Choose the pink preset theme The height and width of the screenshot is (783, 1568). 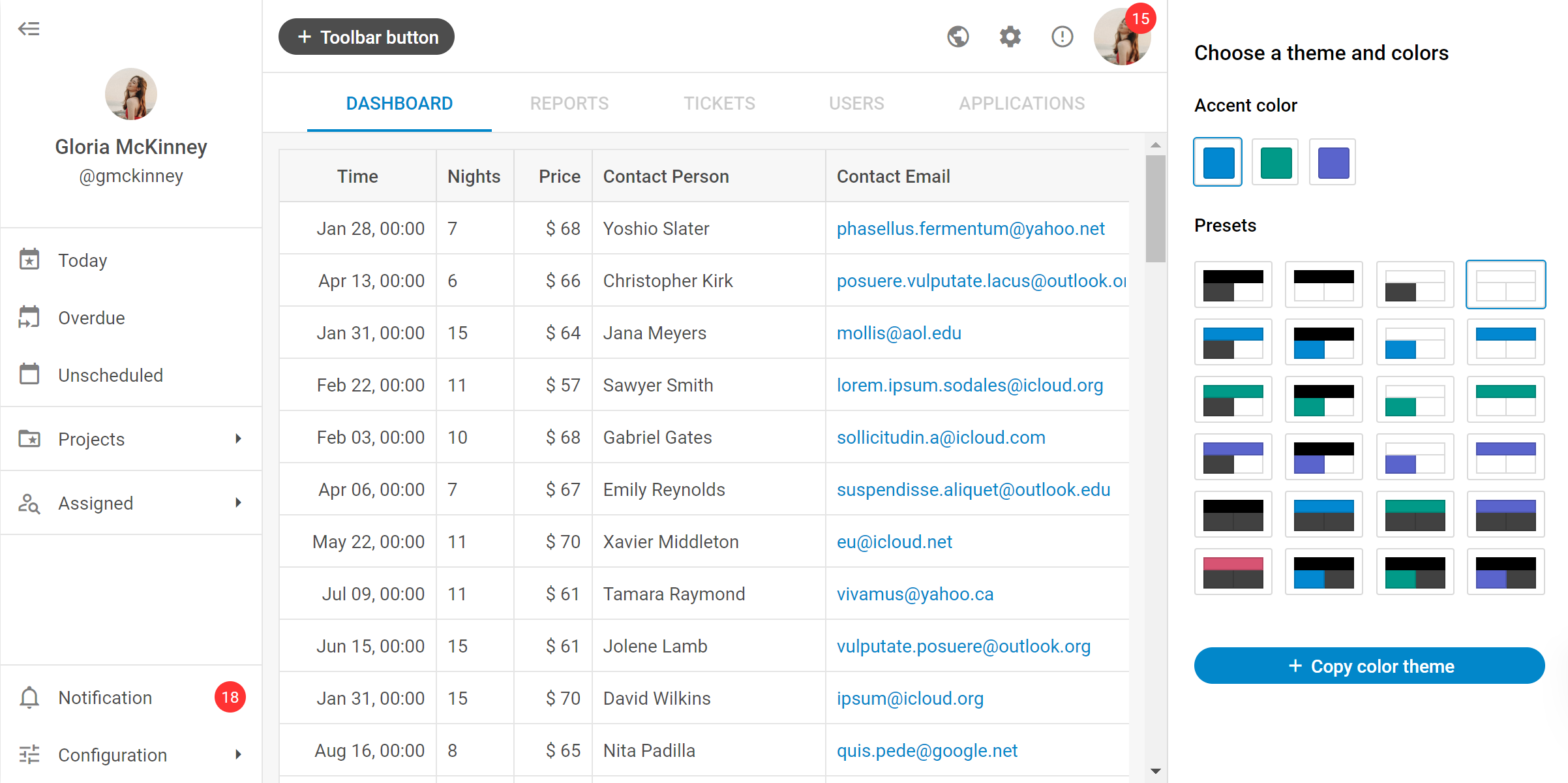[x=1233, y=572]
